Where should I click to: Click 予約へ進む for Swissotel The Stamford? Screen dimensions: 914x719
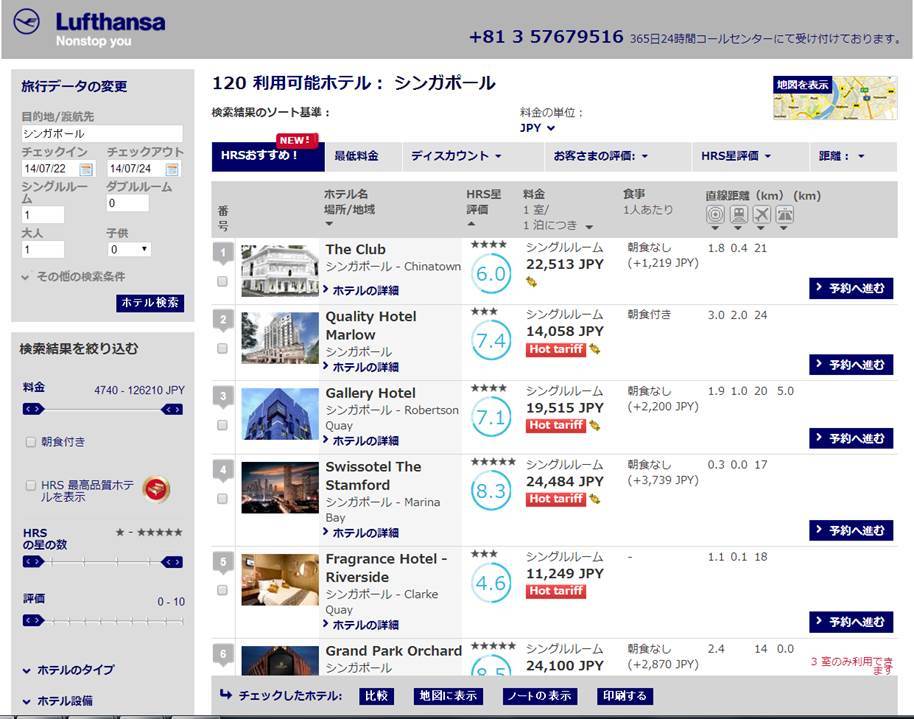851,531
